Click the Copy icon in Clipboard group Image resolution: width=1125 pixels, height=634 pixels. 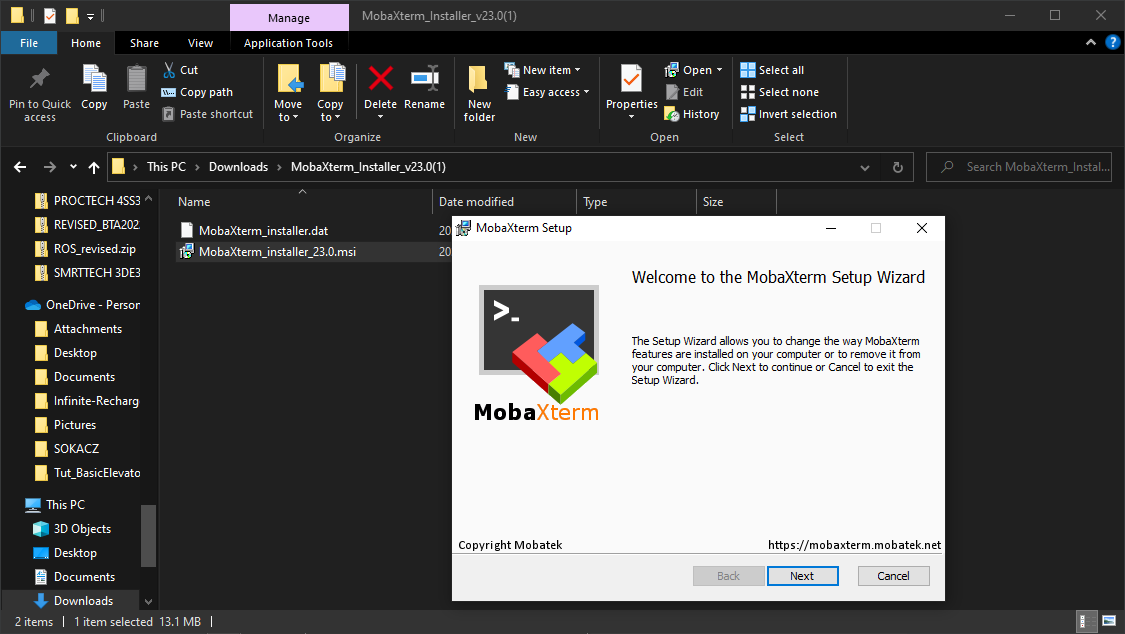[x=94, y=80]
